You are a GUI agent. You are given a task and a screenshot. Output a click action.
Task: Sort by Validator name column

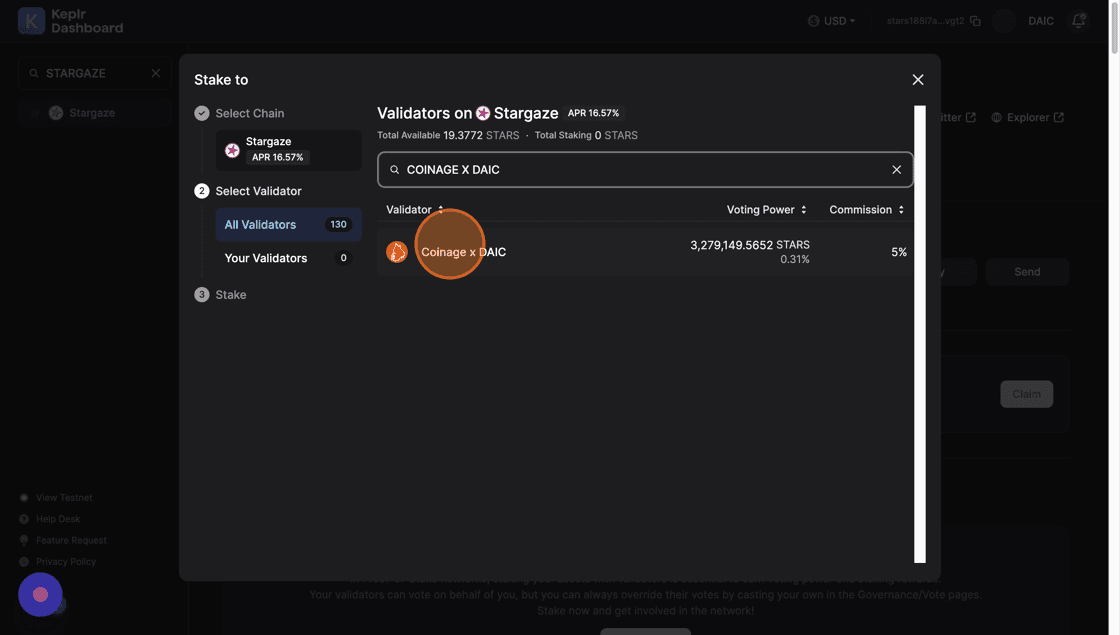pos(415,210)
